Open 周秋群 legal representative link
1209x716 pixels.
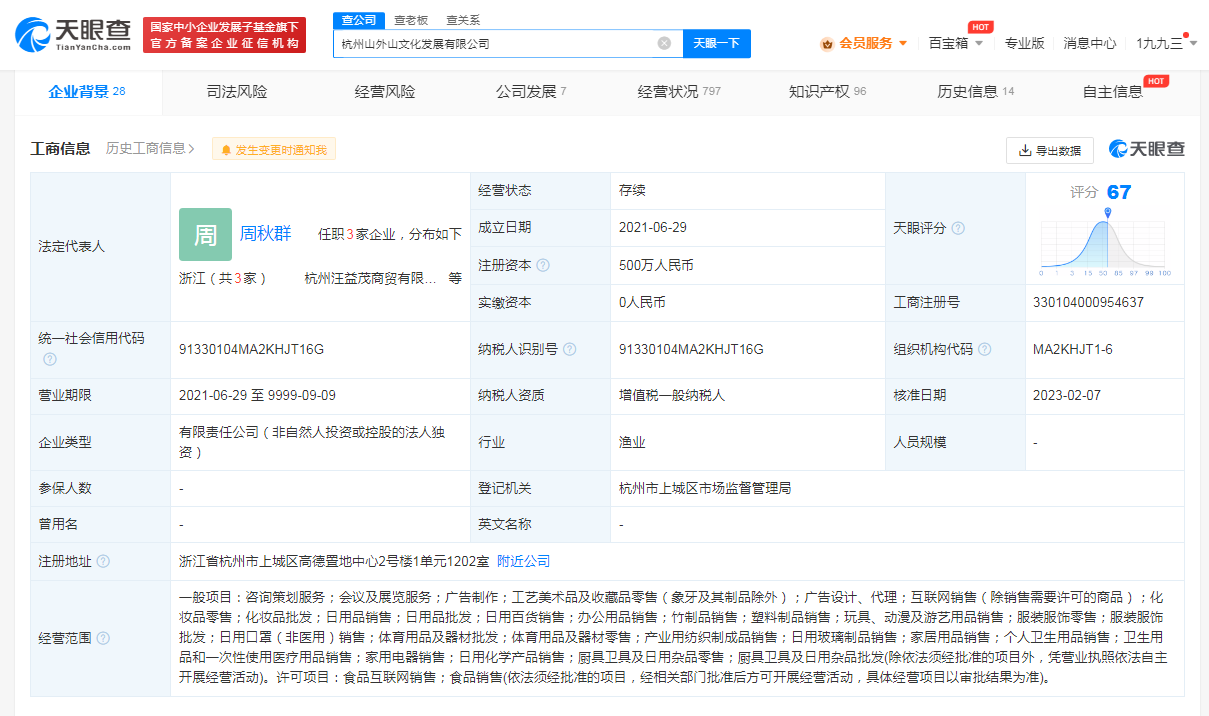(265, 233)
